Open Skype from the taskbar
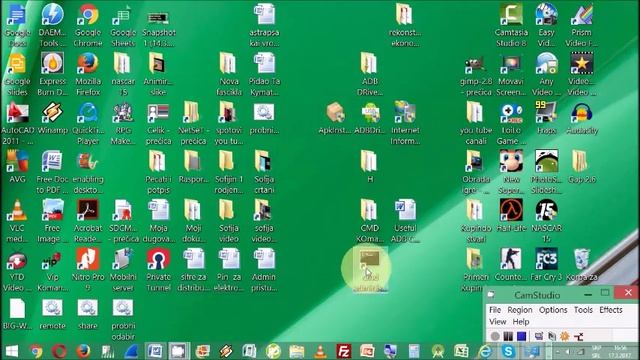The width and height of the screenshot is (640, 360). (x=508, y=351)
